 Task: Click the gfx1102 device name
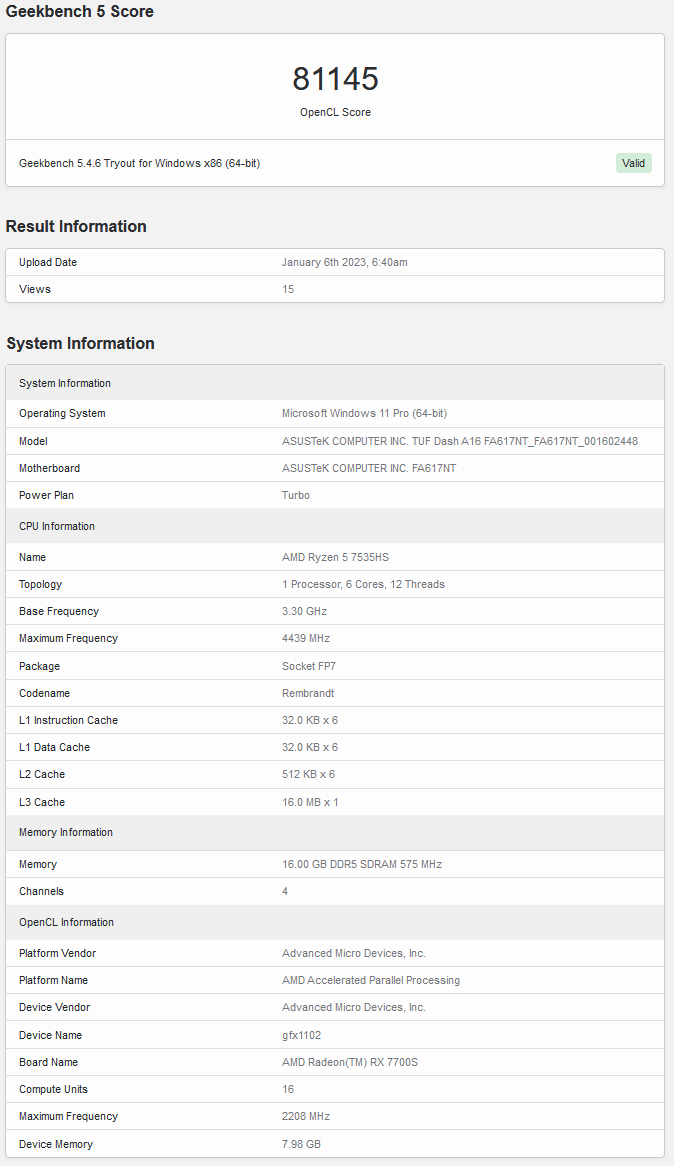[301, 1035]
